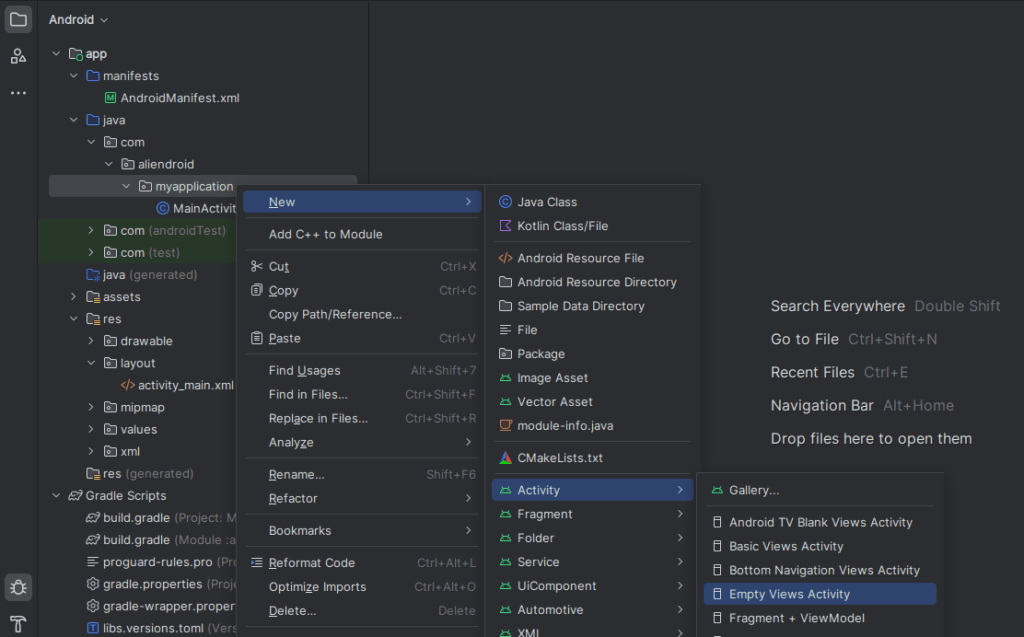Click the activity_main.xml file icon
This screenshot has width=1024, height=637.
[x=127, y=385]
